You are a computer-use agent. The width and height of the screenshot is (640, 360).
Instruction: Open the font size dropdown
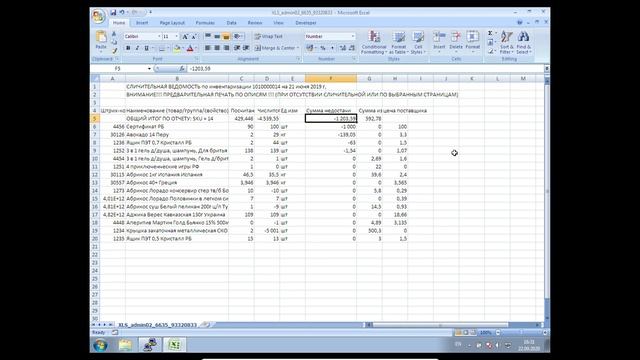pos(177,37)
